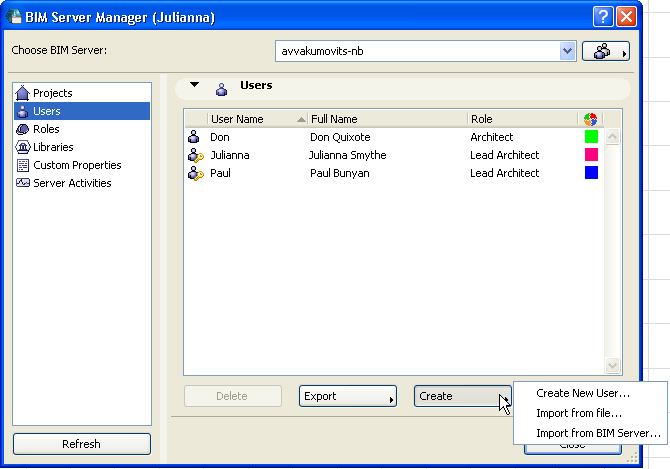
Task: Click the Server Activities graph icon
Action: (23, 183)
